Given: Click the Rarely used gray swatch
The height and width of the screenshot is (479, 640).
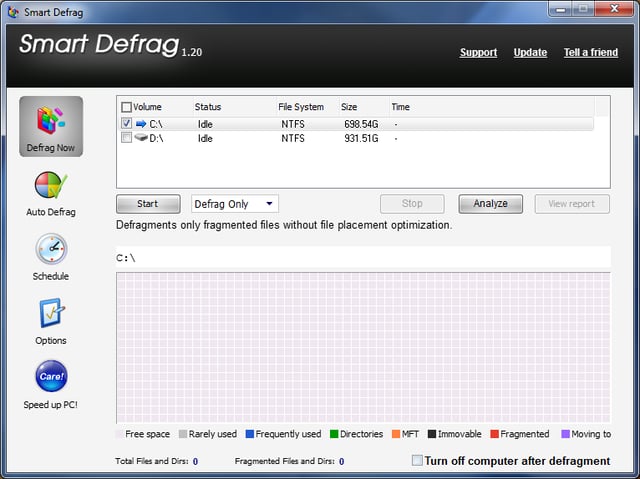Looking at the screenshot, I should (x=183, y=434).
